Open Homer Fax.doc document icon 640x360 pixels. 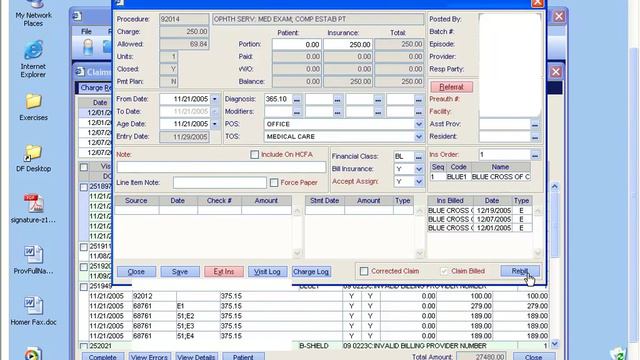[33, 311]
